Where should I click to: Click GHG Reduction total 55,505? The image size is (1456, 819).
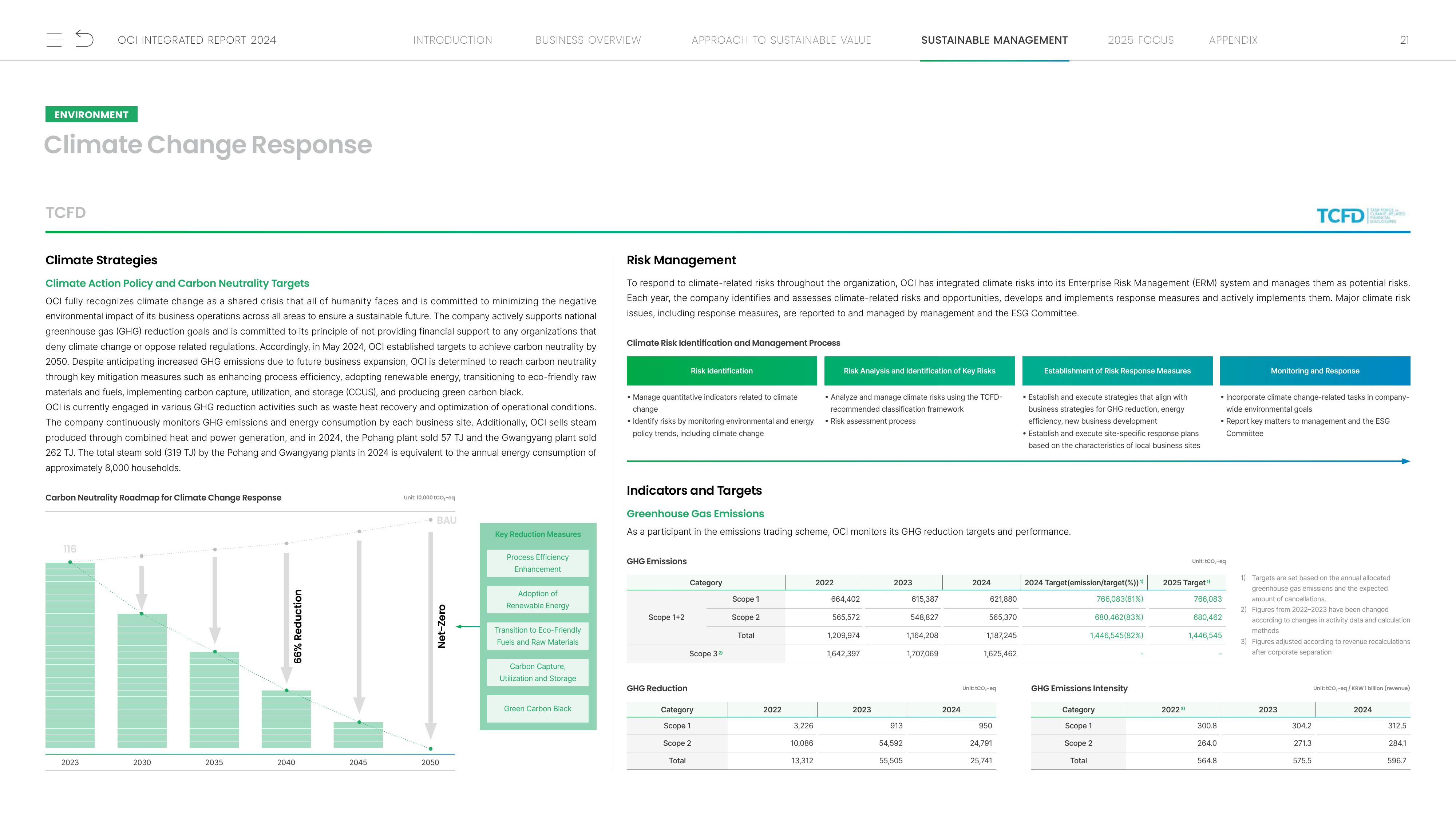tap(890, 761)
